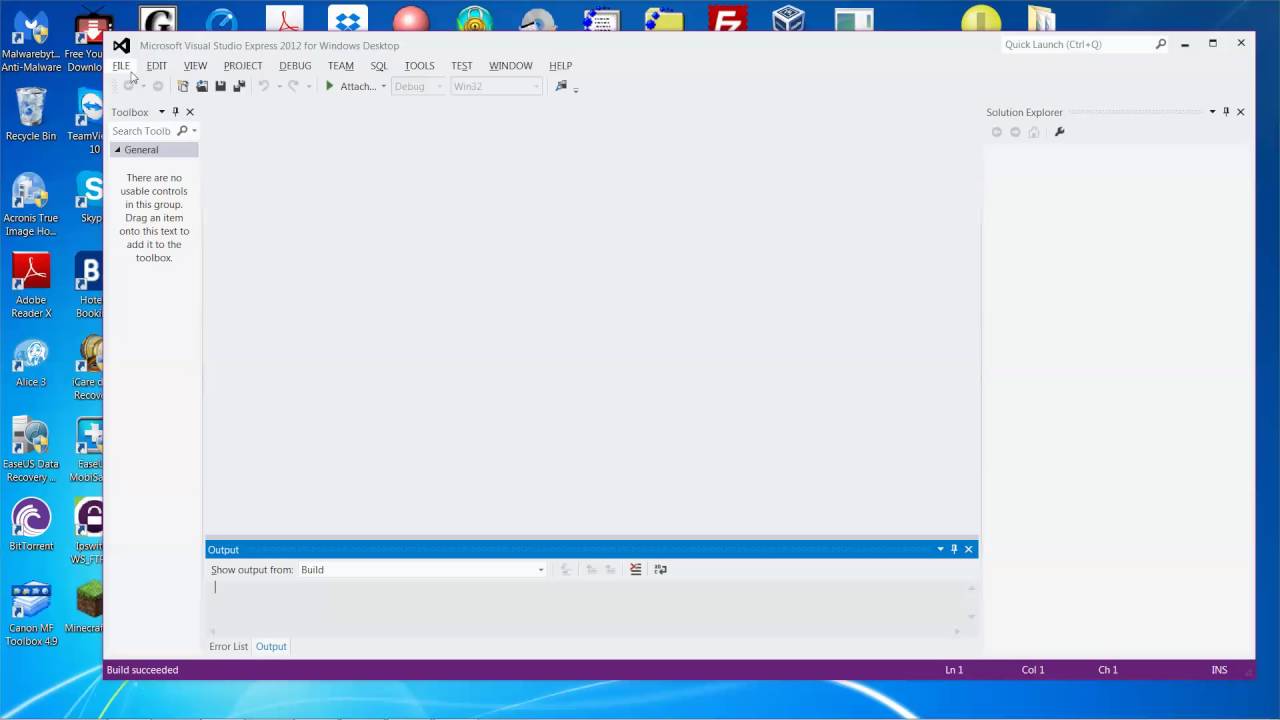The image size is (1280, 720).
Task: Open the FILE menu
Action: (x=121, y=66)
